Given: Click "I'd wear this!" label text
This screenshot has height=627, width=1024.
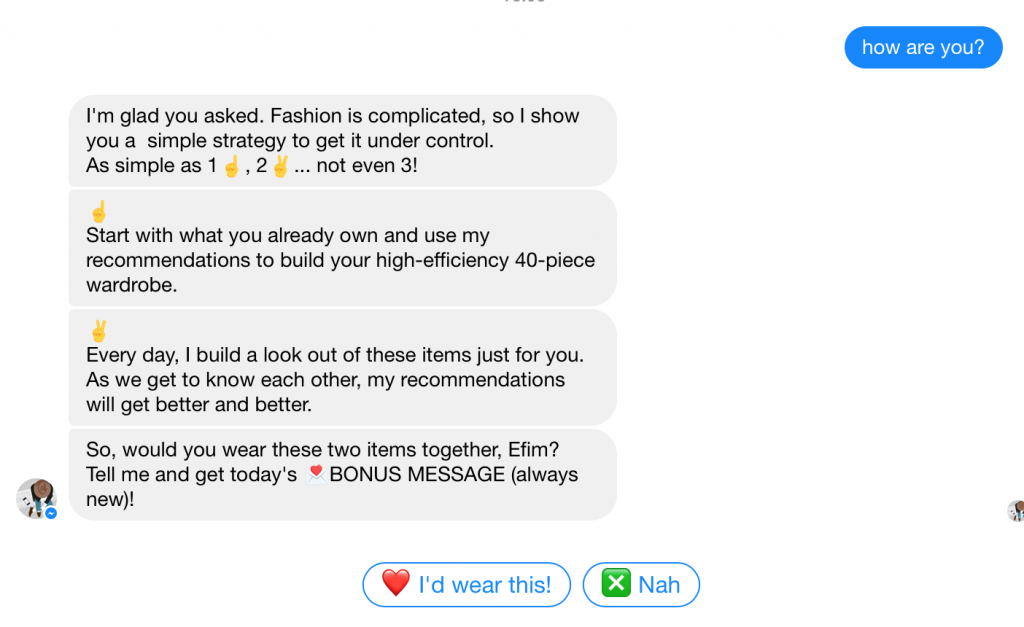Looking at the screenshot, I should point(485,585).
